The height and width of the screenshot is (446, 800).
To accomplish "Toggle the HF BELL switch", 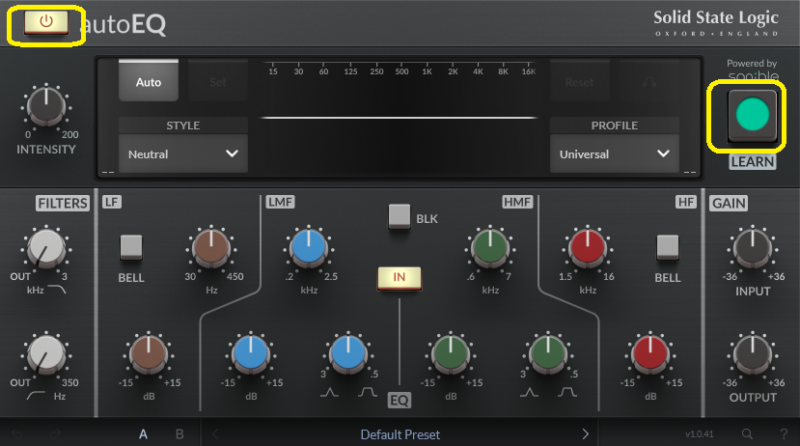I will click(667, 246).
